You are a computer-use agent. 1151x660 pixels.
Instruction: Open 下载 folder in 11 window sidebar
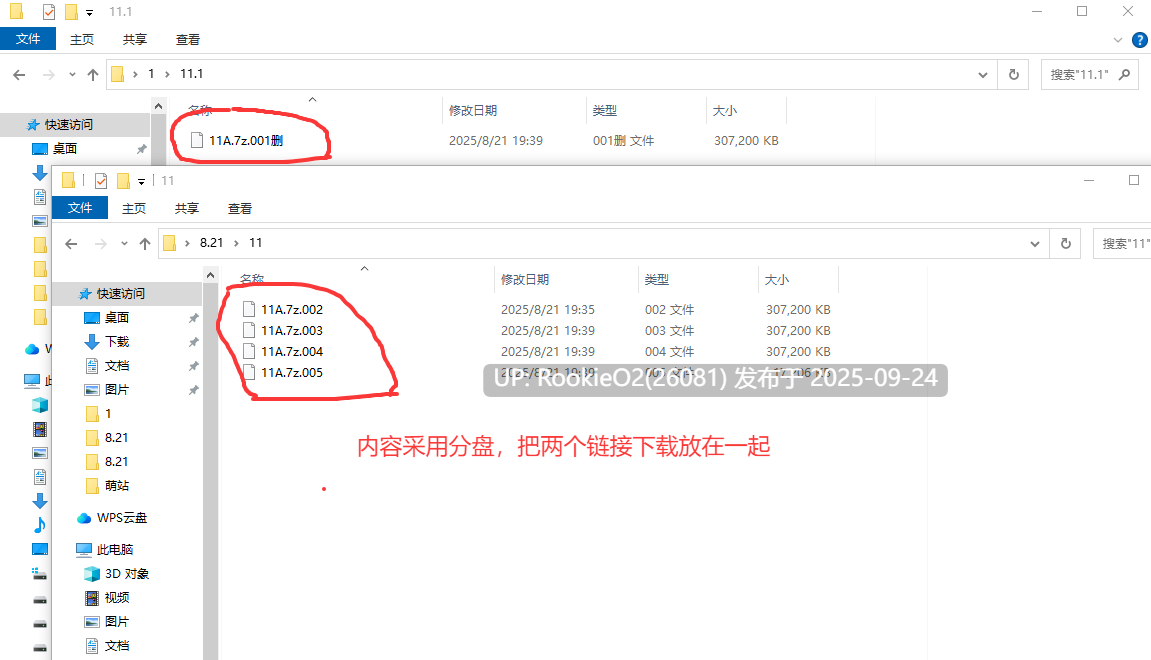coord(117,342)
